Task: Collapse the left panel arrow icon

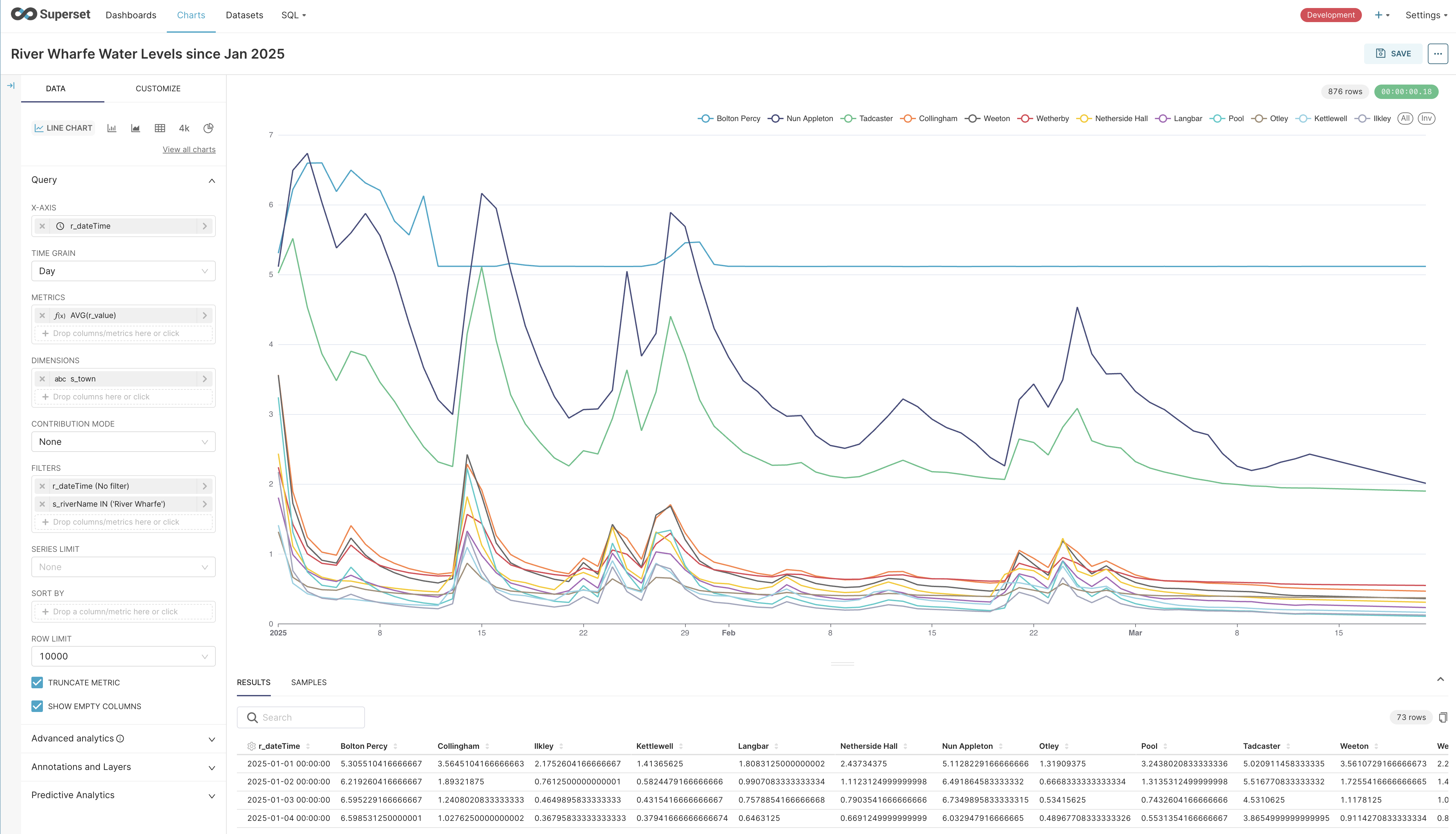Action: [11, 86]
